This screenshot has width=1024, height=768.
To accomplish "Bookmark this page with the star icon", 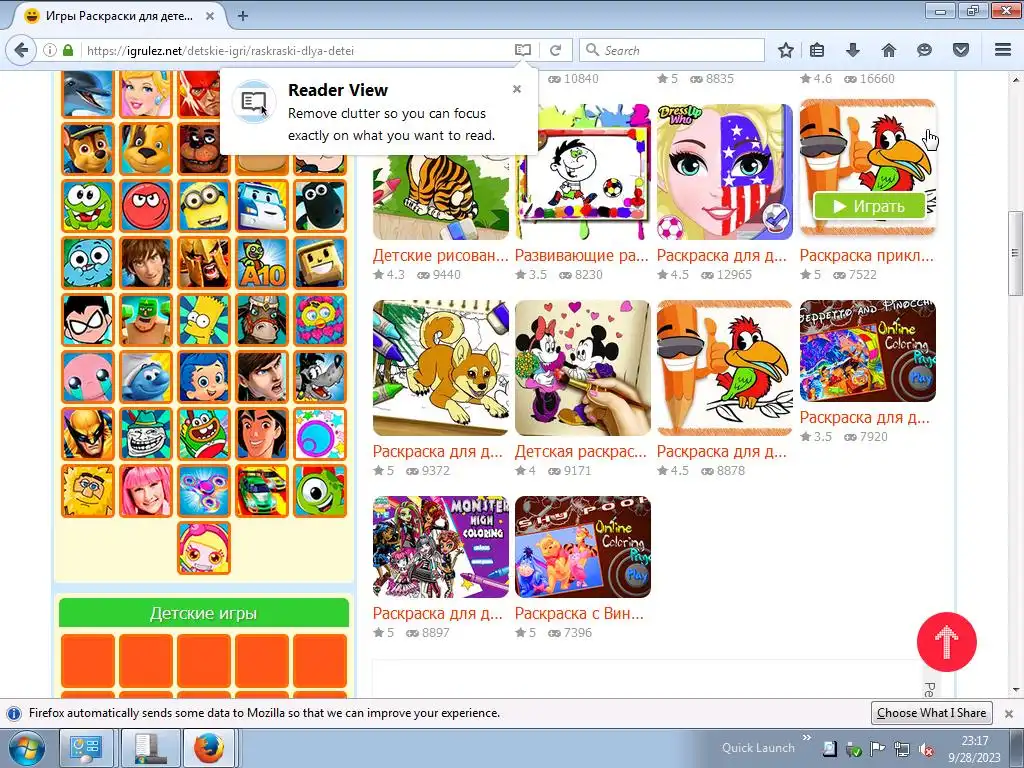I will point(786,50).
